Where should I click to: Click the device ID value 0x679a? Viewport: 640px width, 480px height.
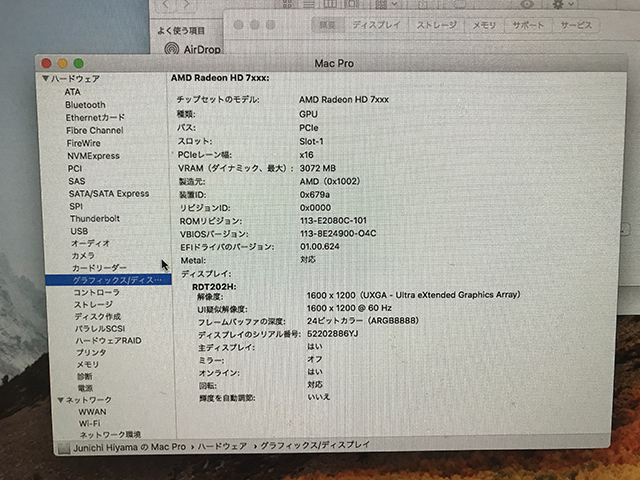click(x=315, y=194)
